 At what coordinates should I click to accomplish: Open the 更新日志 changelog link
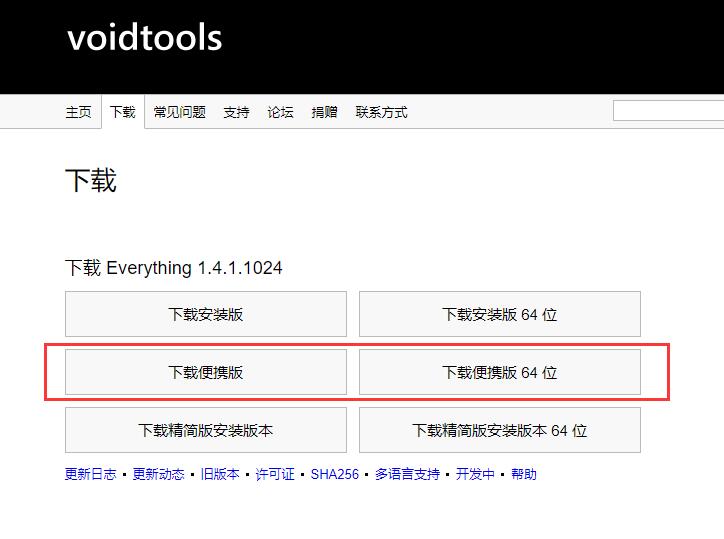[x=90, y=474]
